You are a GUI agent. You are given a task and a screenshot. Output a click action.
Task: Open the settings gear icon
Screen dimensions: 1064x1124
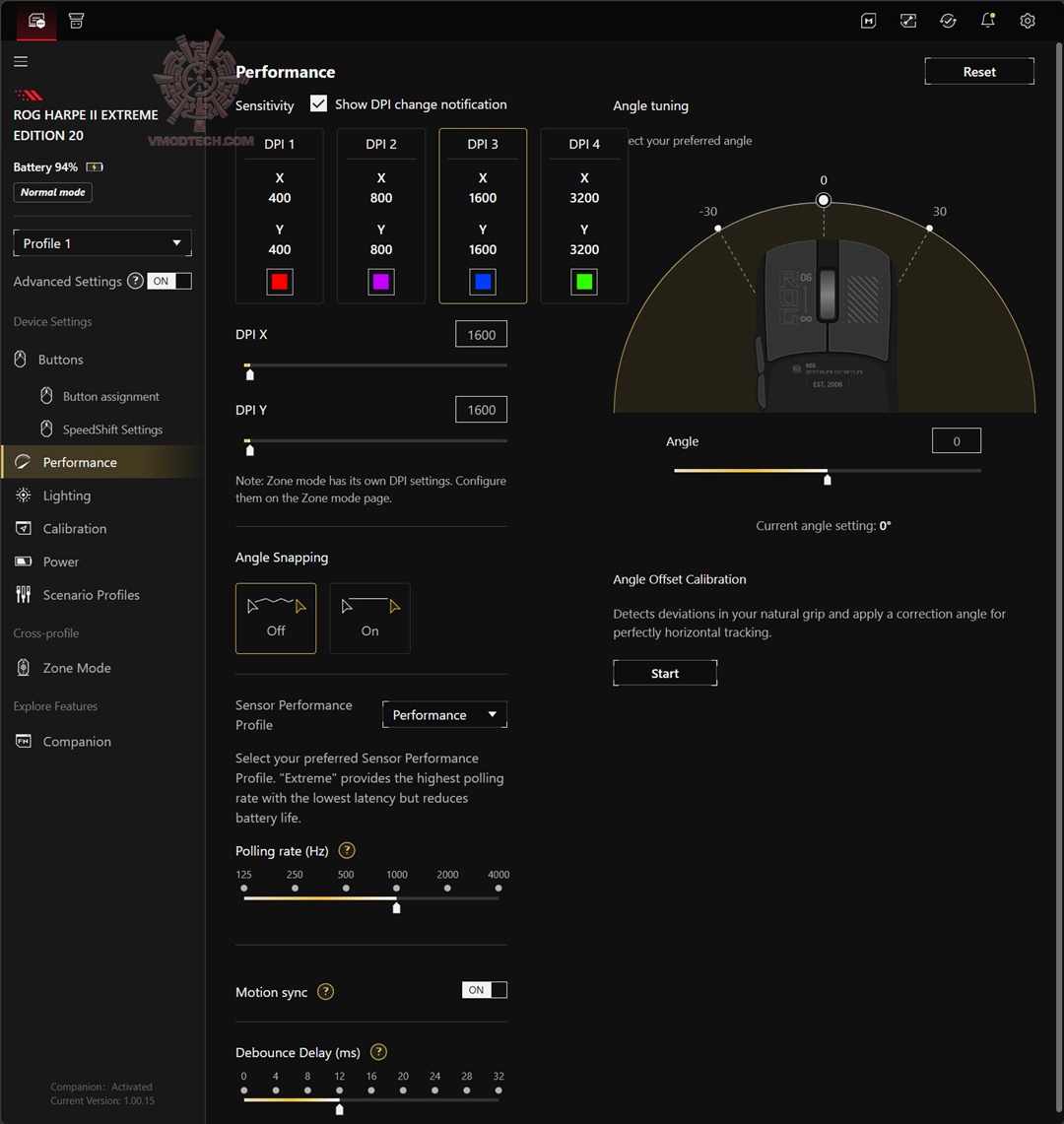pos(1028,21)
